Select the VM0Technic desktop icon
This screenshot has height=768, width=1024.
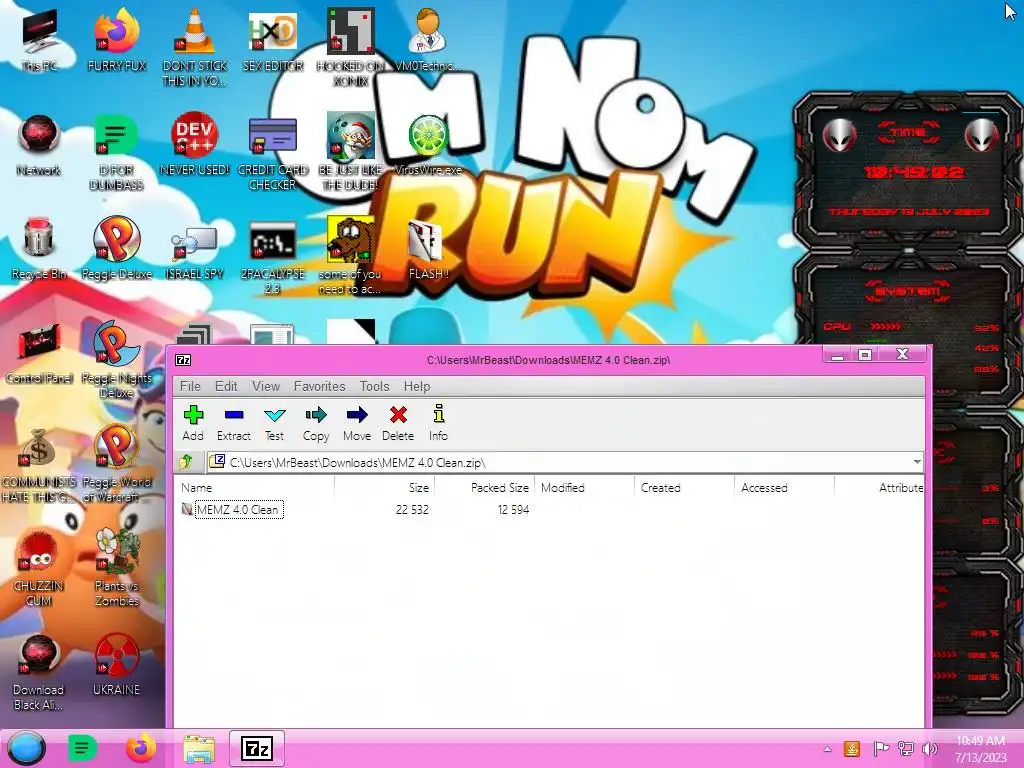click(428, 41)
